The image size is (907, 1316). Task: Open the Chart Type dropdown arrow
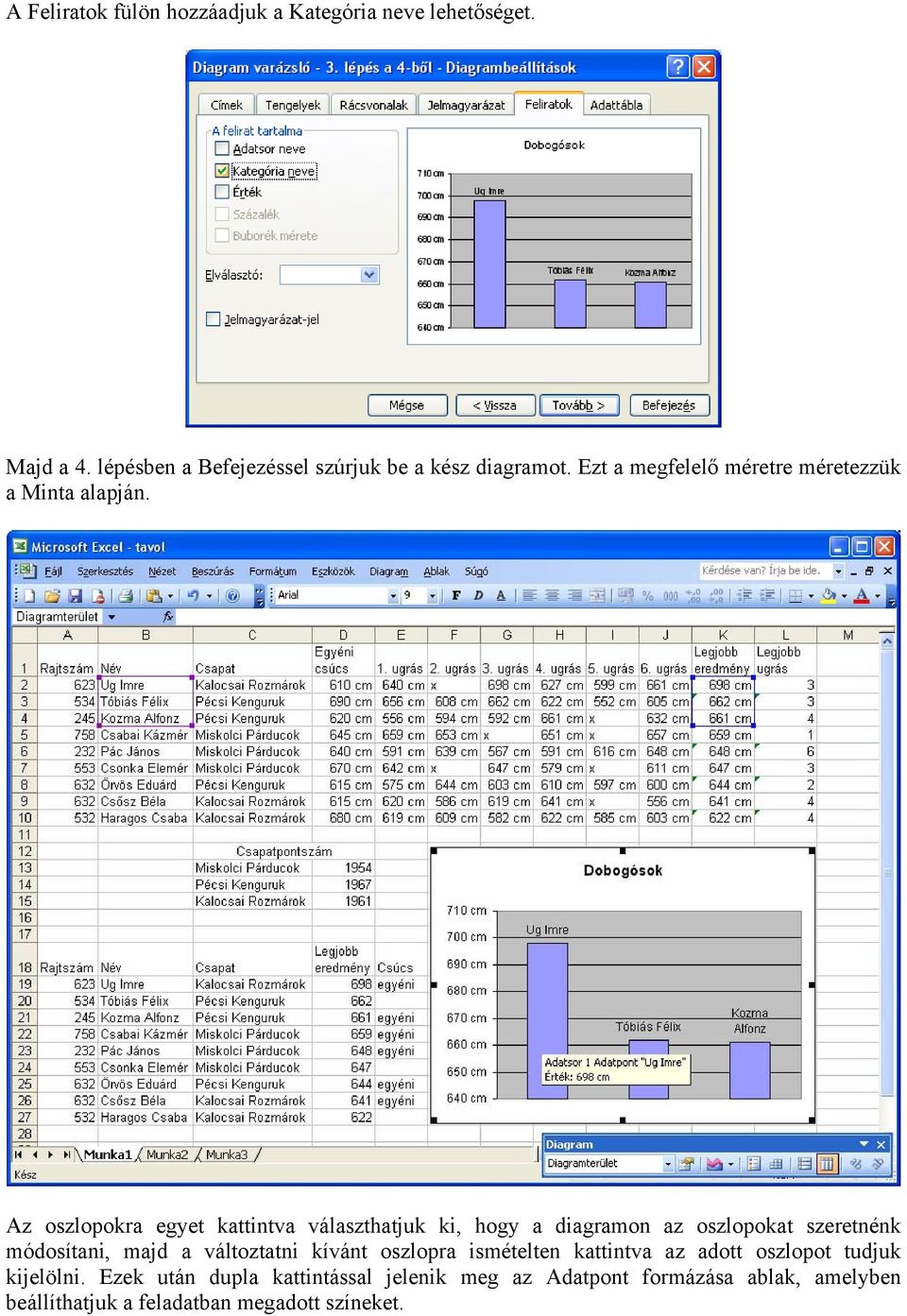pos(729,1164)
